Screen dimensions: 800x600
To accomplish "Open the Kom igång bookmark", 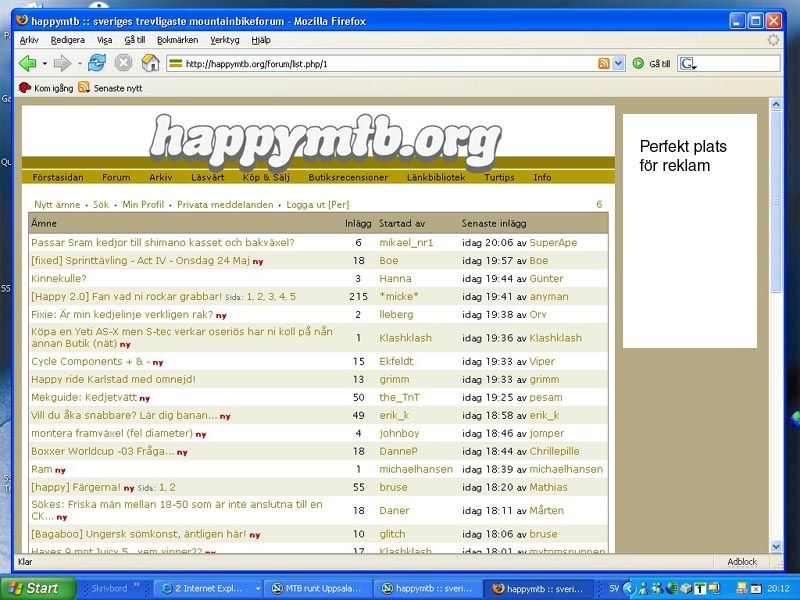I will pos(46,88).
